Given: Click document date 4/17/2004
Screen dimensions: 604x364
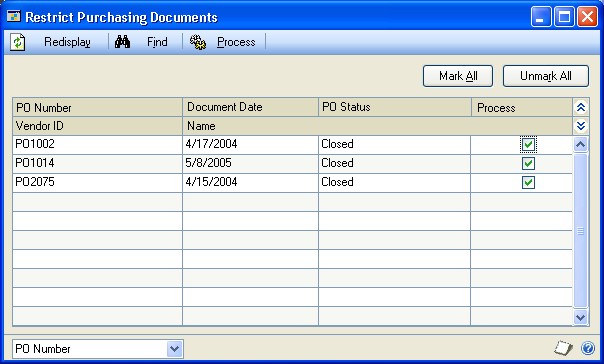Looking at the screenshot, I should pos(250,144).
